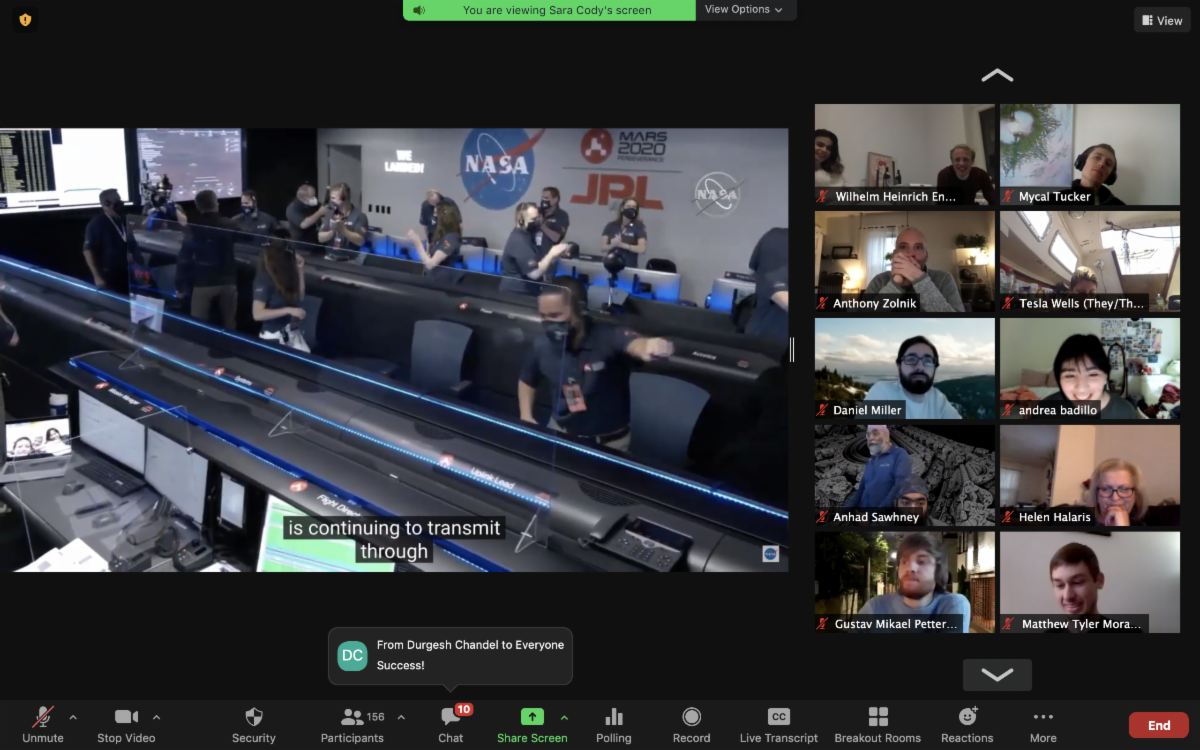Expand video options arrow beside Stop Video
This screenshot has width=1200, height=750.
tap(156, 717)
